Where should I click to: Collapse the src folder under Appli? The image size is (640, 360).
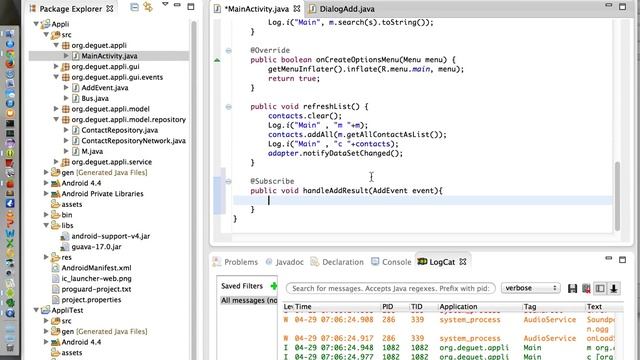pos(46,35)
